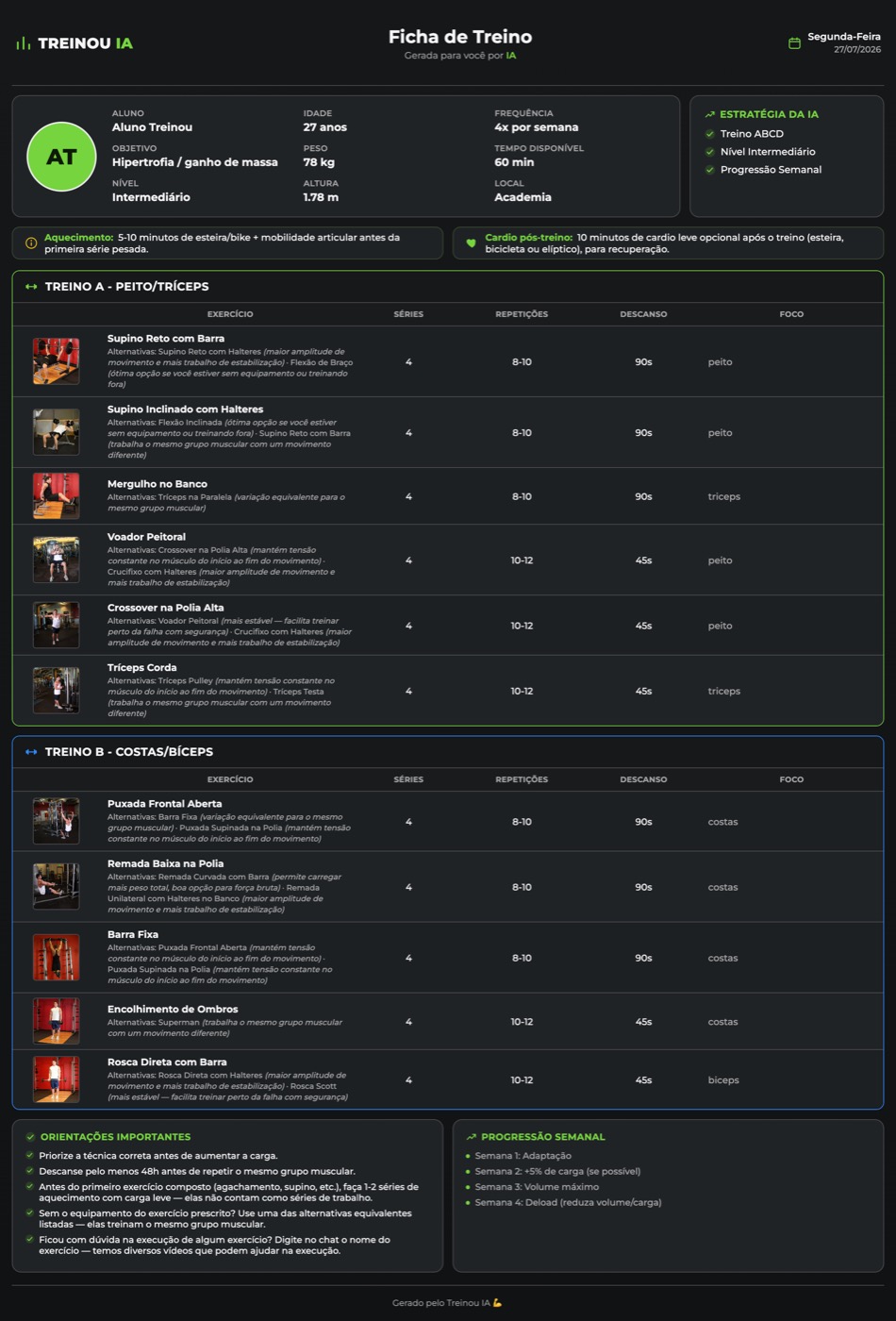
Task: Click the calendar icon beside Segunda-Feira
Action: click(x=794, y=43)
